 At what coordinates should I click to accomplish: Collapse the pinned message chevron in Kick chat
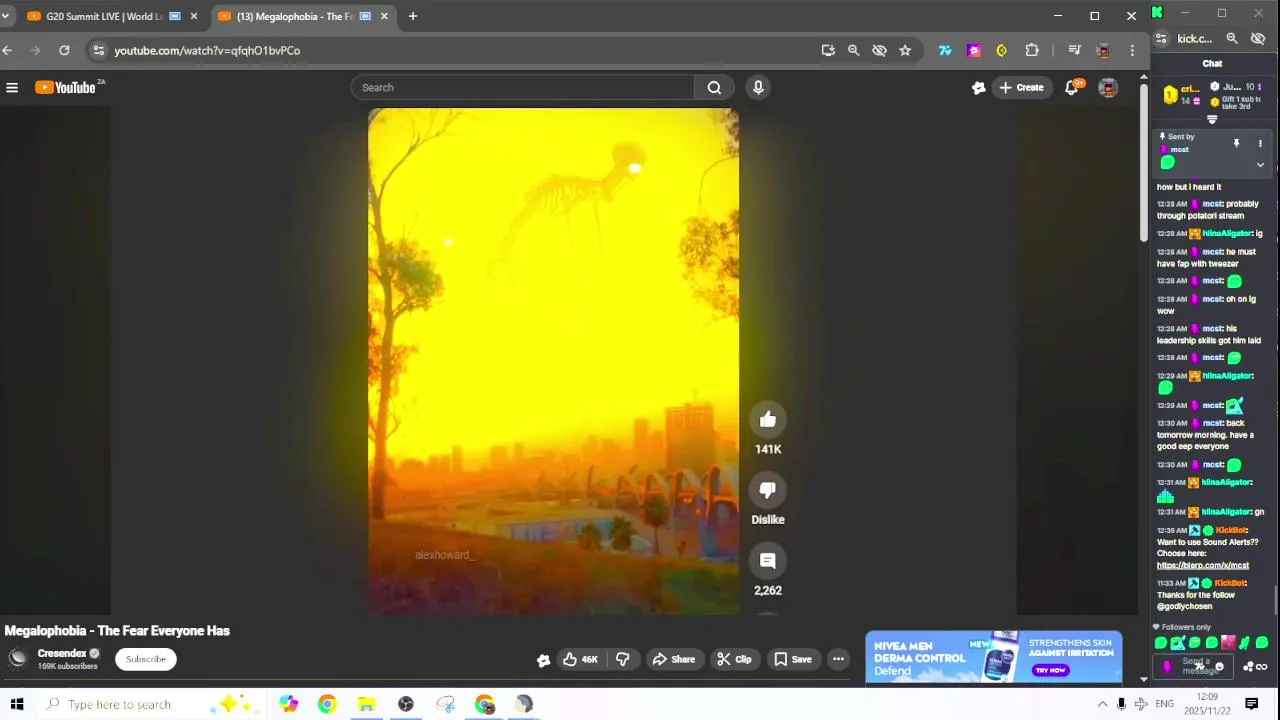[1260, 165]
